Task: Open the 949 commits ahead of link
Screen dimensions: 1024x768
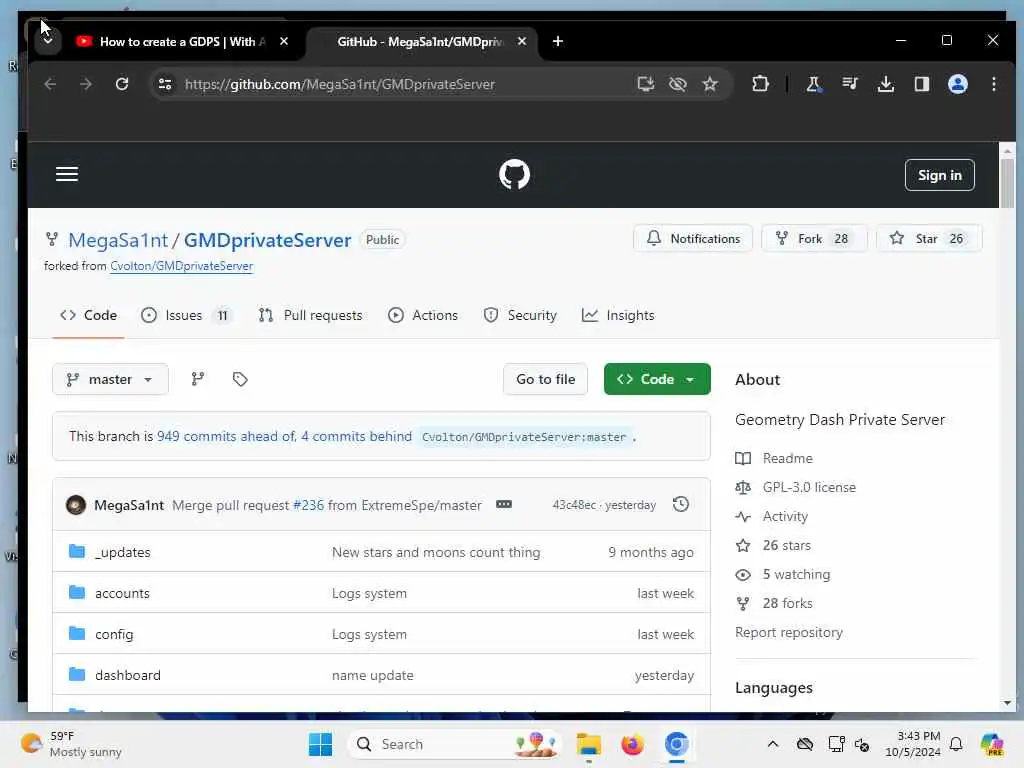Action: click(x=226, y=436)
